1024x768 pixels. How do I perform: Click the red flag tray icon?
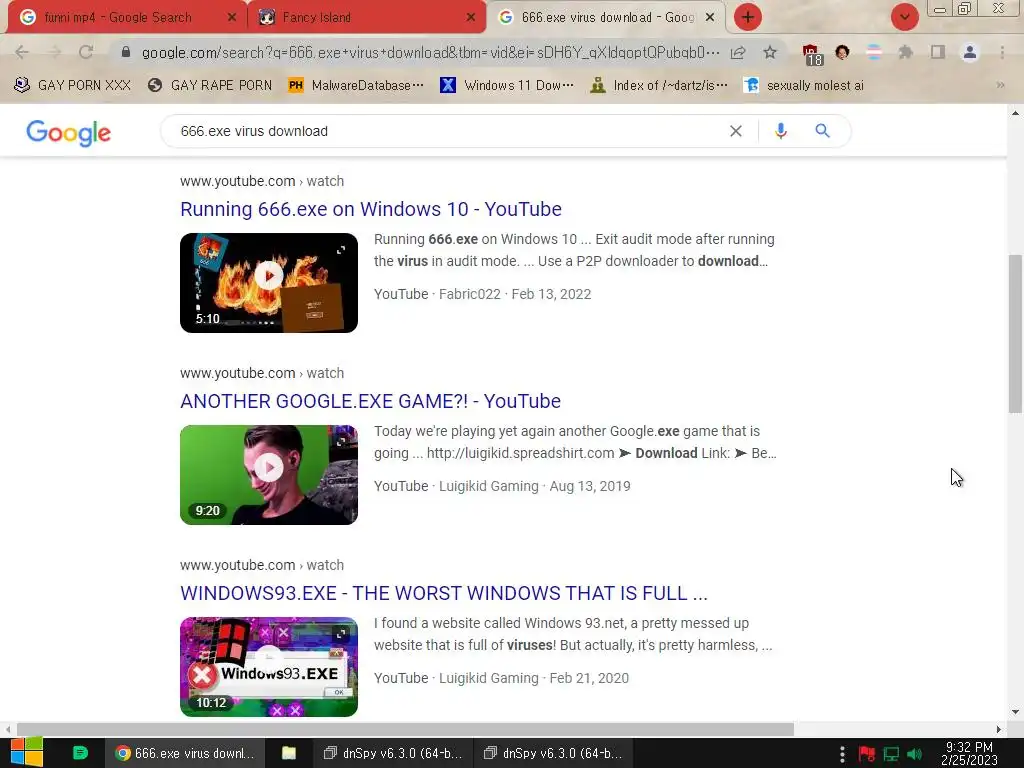point(867,754)
